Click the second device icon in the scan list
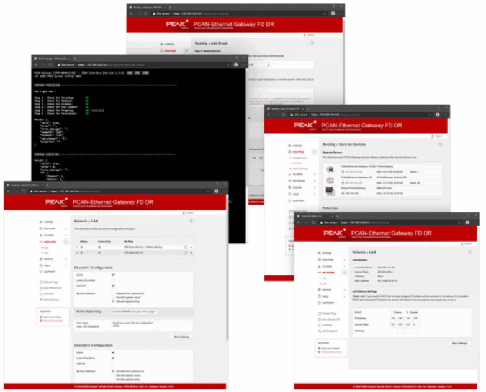This screenshot has width=486, height=392. click(x=330, y=180)
